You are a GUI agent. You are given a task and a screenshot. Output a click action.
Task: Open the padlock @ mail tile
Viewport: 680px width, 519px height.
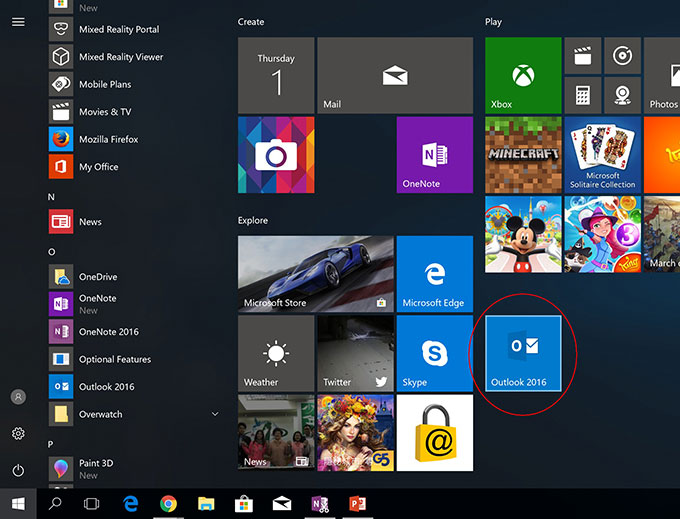tap(435, 433)
